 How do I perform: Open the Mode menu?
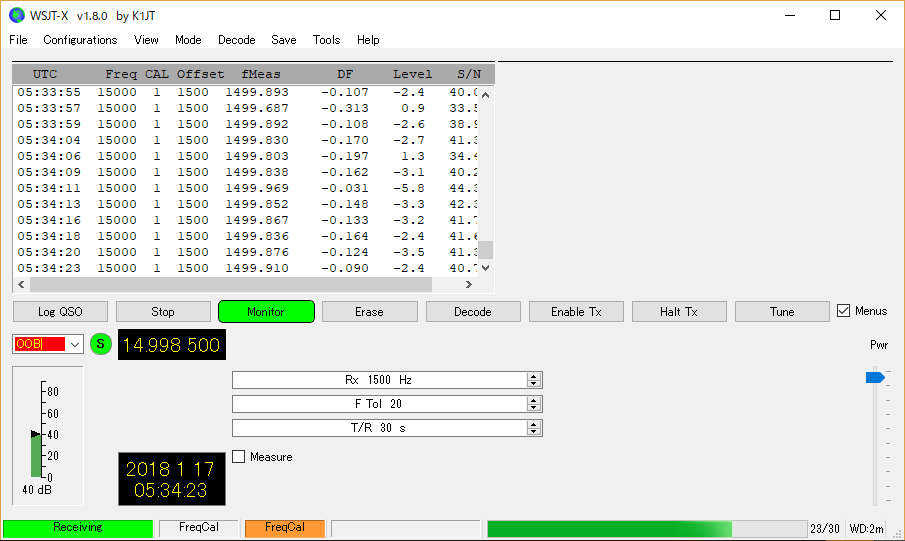point(188,40)
